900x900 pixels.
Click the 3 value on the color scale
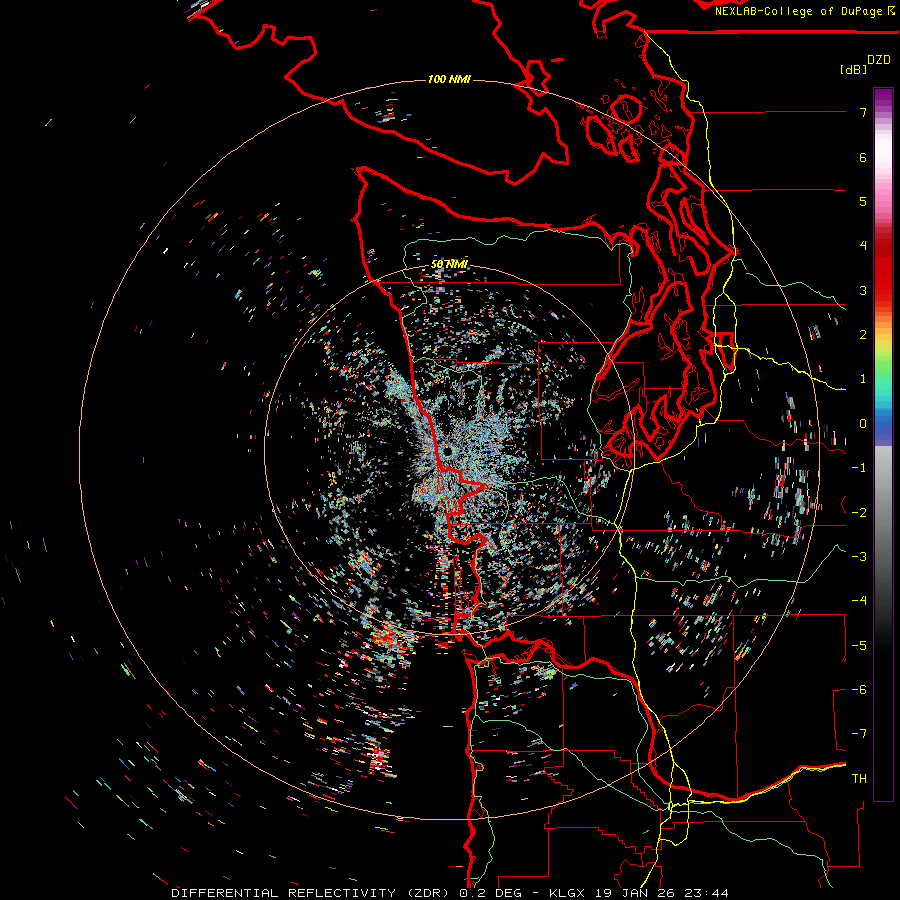click(x=863, y=290)
